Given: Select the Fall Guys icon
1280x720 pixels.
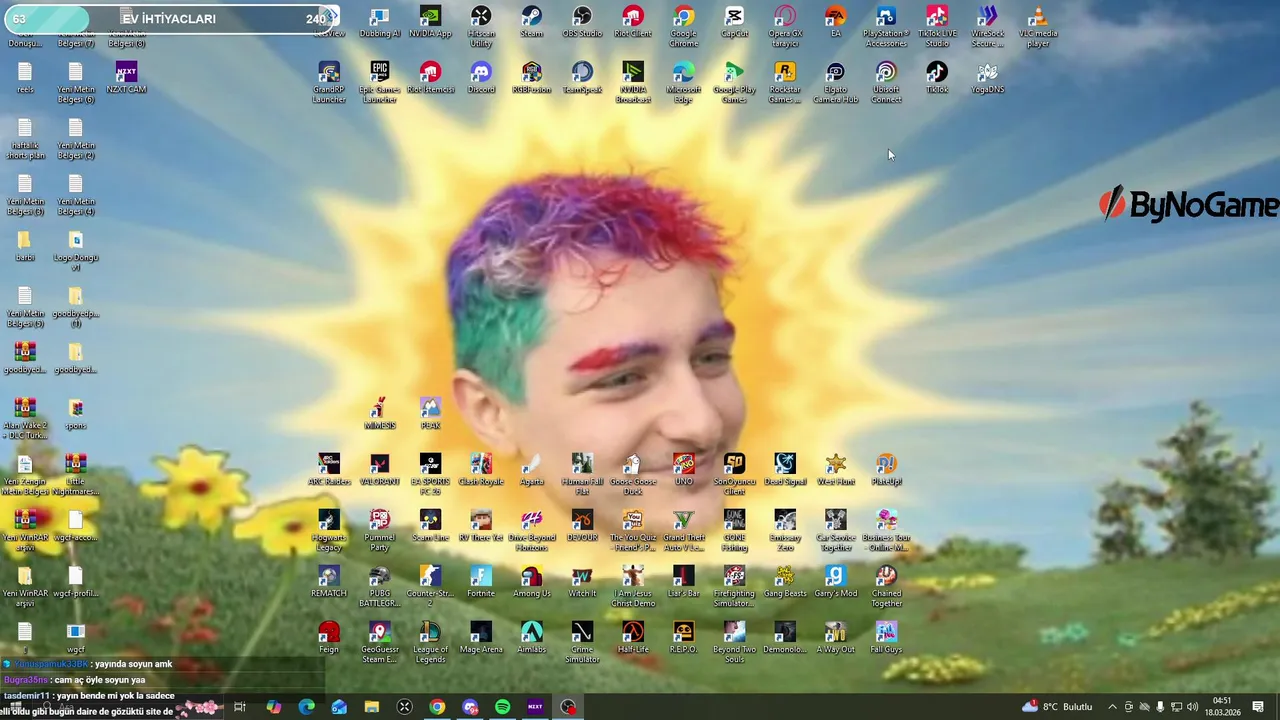Looking at the screenshot, I should 886,638.
